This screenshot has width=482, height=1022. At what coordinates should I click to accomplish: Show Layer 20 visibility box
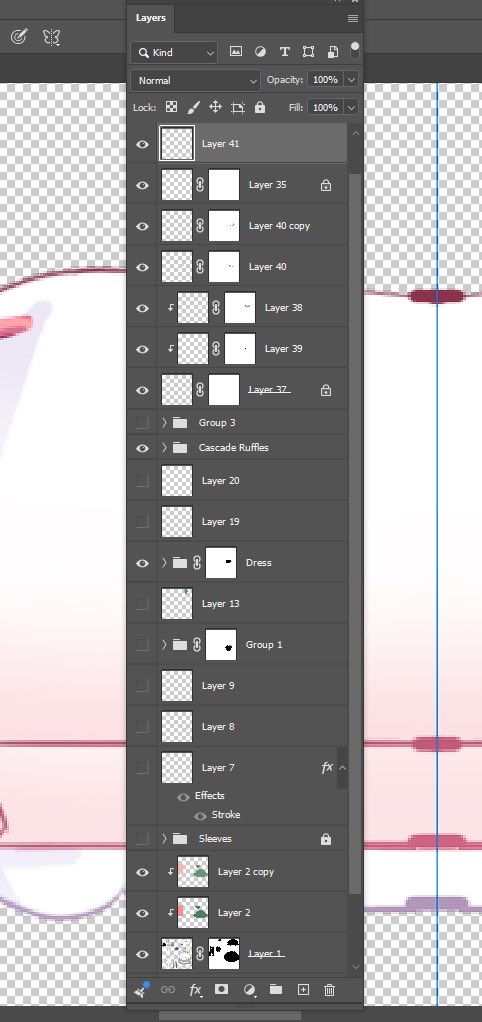[142, 480]
